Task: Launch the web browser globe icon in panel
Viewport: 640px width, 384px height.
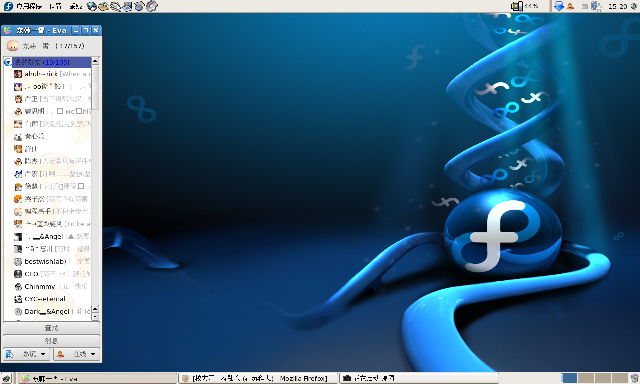Action: (x=92, y=6)
